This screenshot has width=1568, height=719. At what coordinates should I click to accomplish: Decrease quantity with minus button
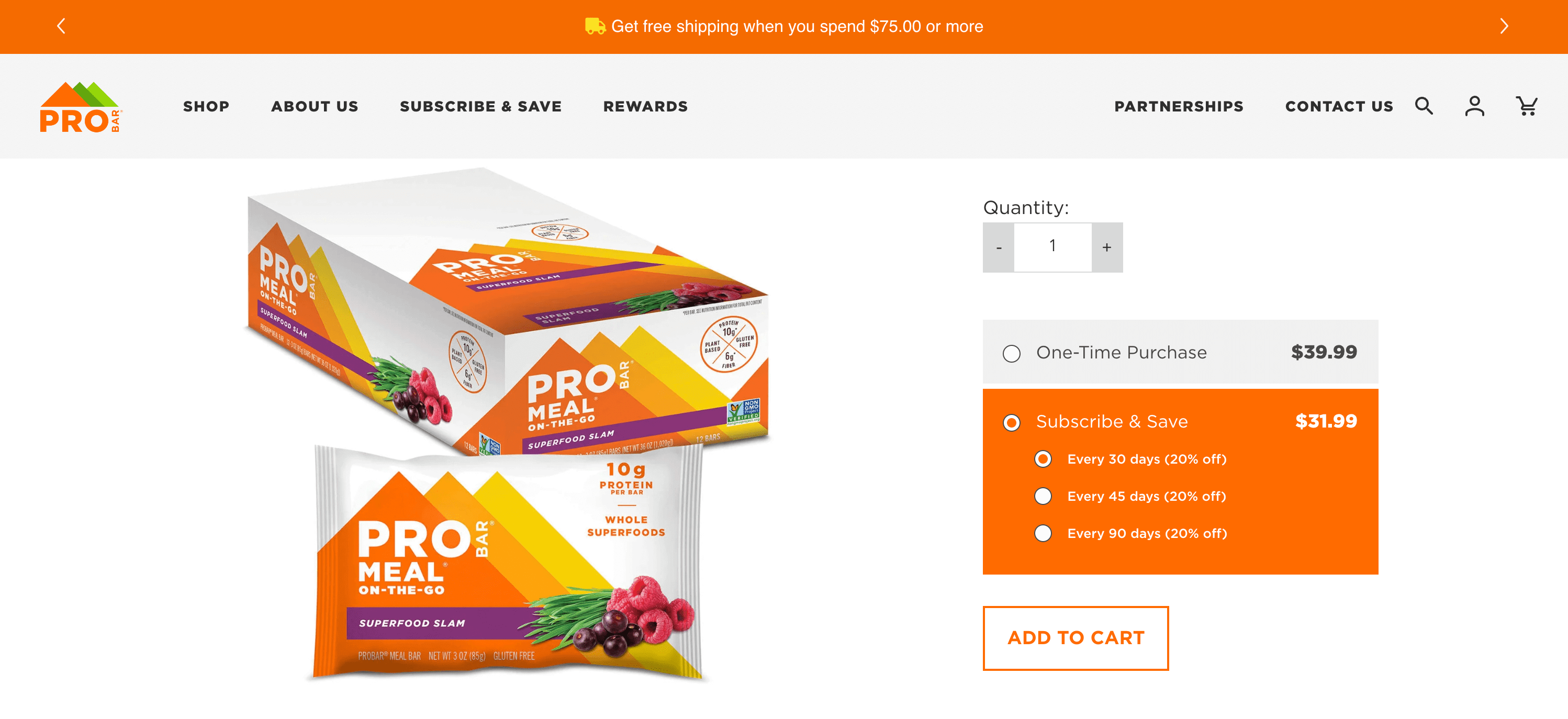click(998, 247)
